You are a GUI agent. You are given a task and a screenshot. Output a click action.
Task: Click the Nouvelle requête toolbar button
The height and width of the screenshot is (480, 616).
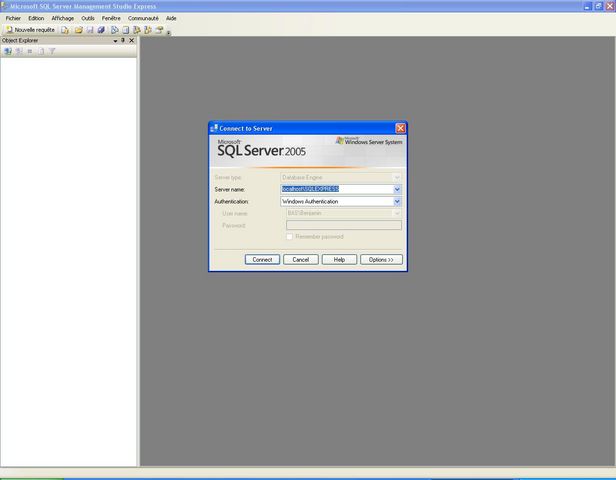[x=31, y=30]
